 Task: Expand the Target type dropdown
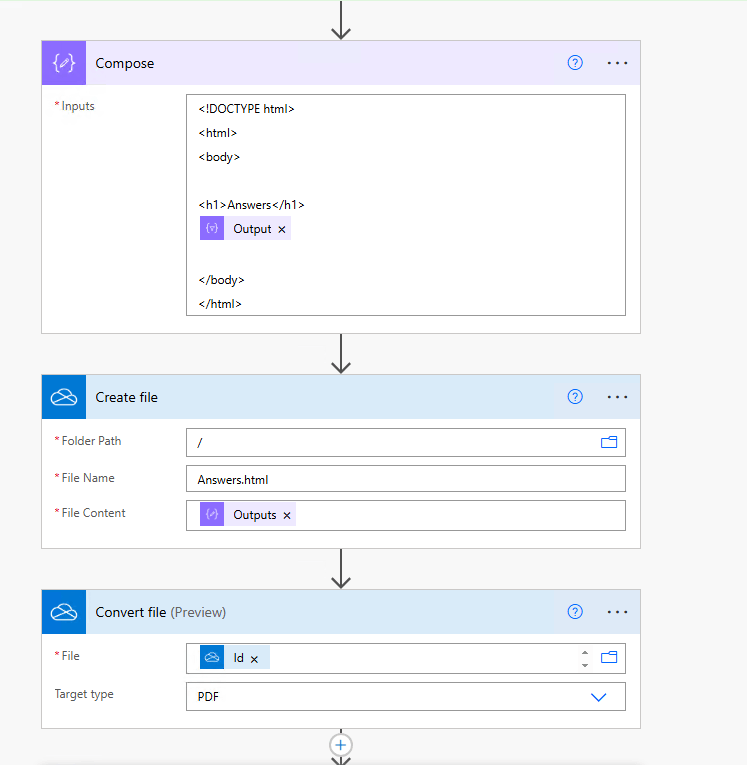[x=599, y=697]
